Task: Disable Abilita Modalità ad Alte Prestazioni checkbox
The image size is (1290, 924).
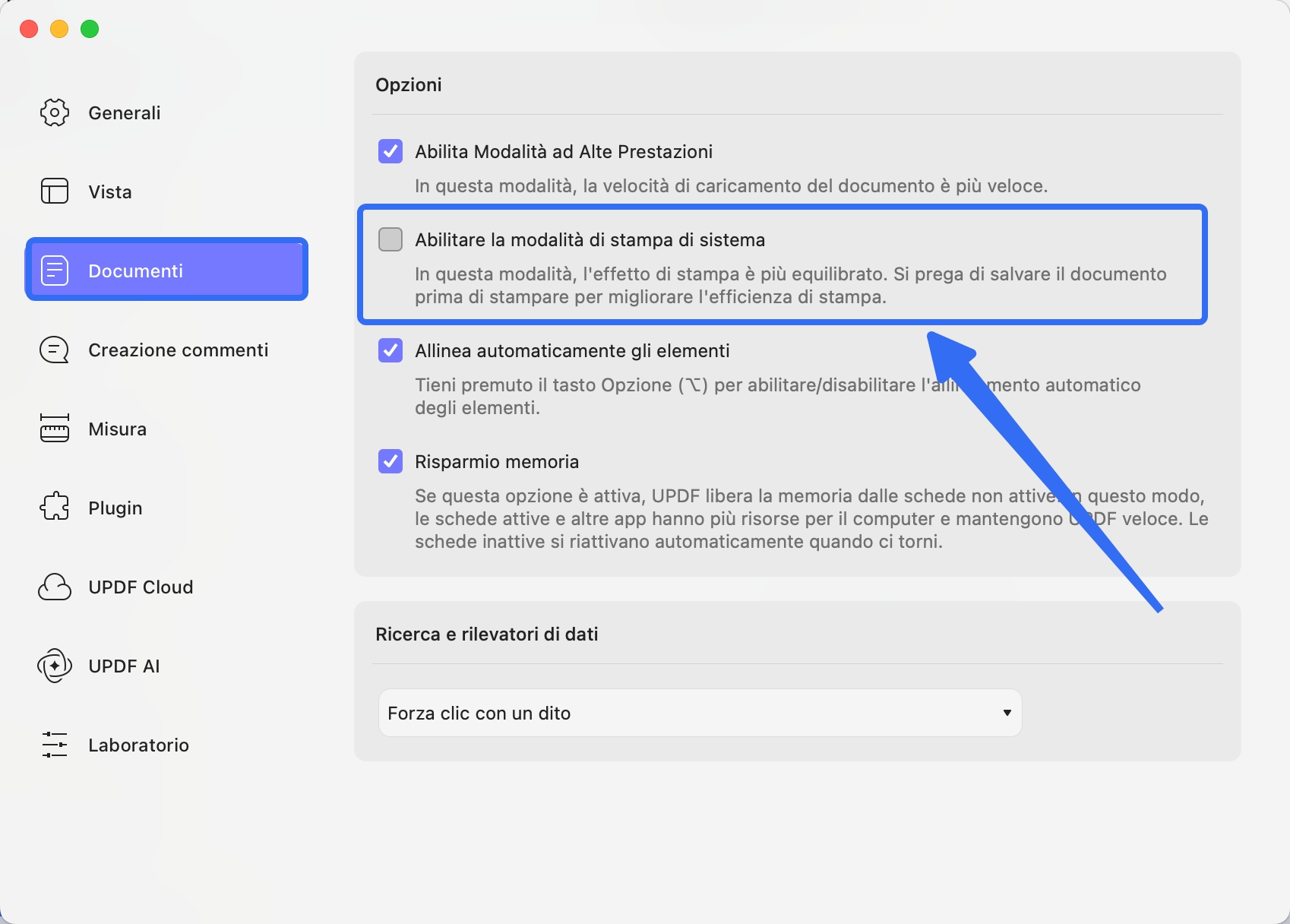Action: tap(390, 151)
